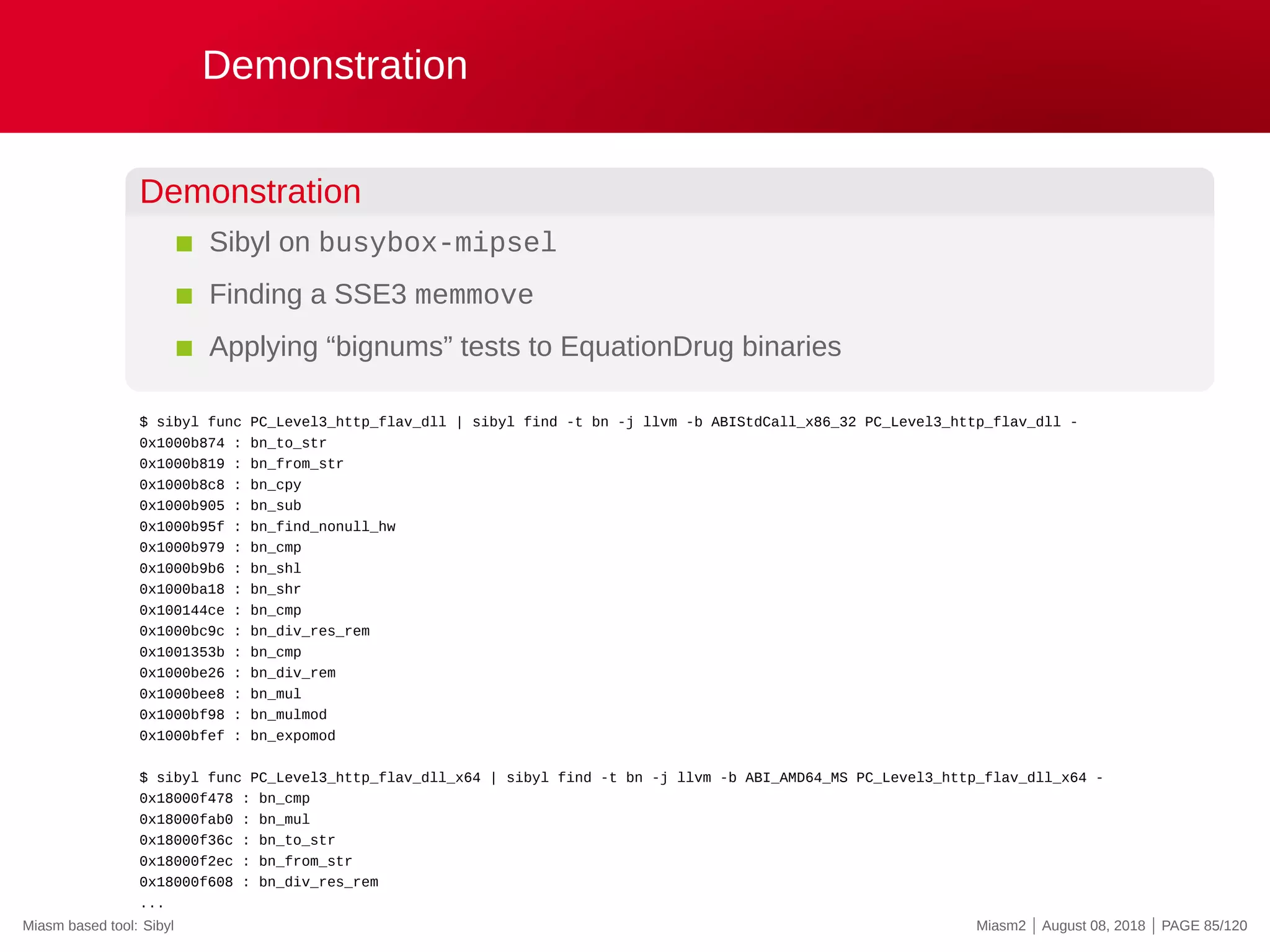This screenshot has height=952, width=1270.
Task: Click the green square bullet beside "Applying bignums"
Action: point(184,348)
